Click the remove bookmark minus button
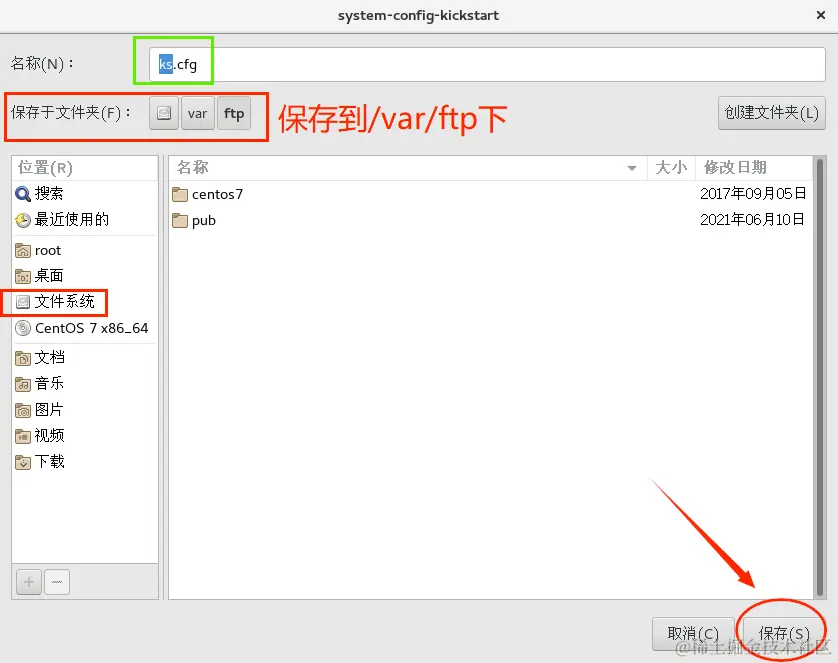This screenshot has width=838, height=663. pyautogui.click(x=57, y=582)
